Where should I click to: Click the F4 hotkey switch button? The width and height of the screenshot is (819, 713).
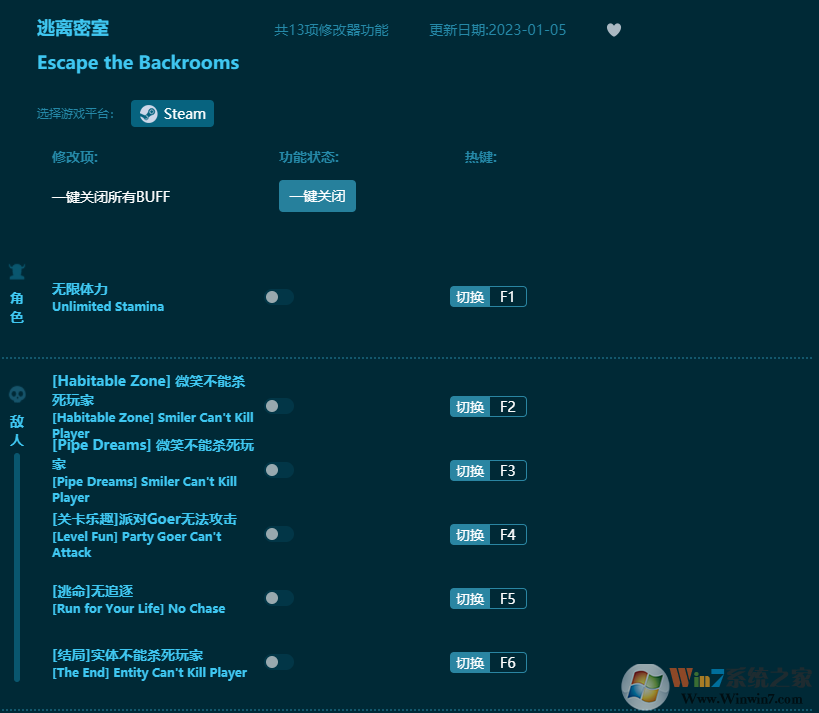(x=470, y=535)
